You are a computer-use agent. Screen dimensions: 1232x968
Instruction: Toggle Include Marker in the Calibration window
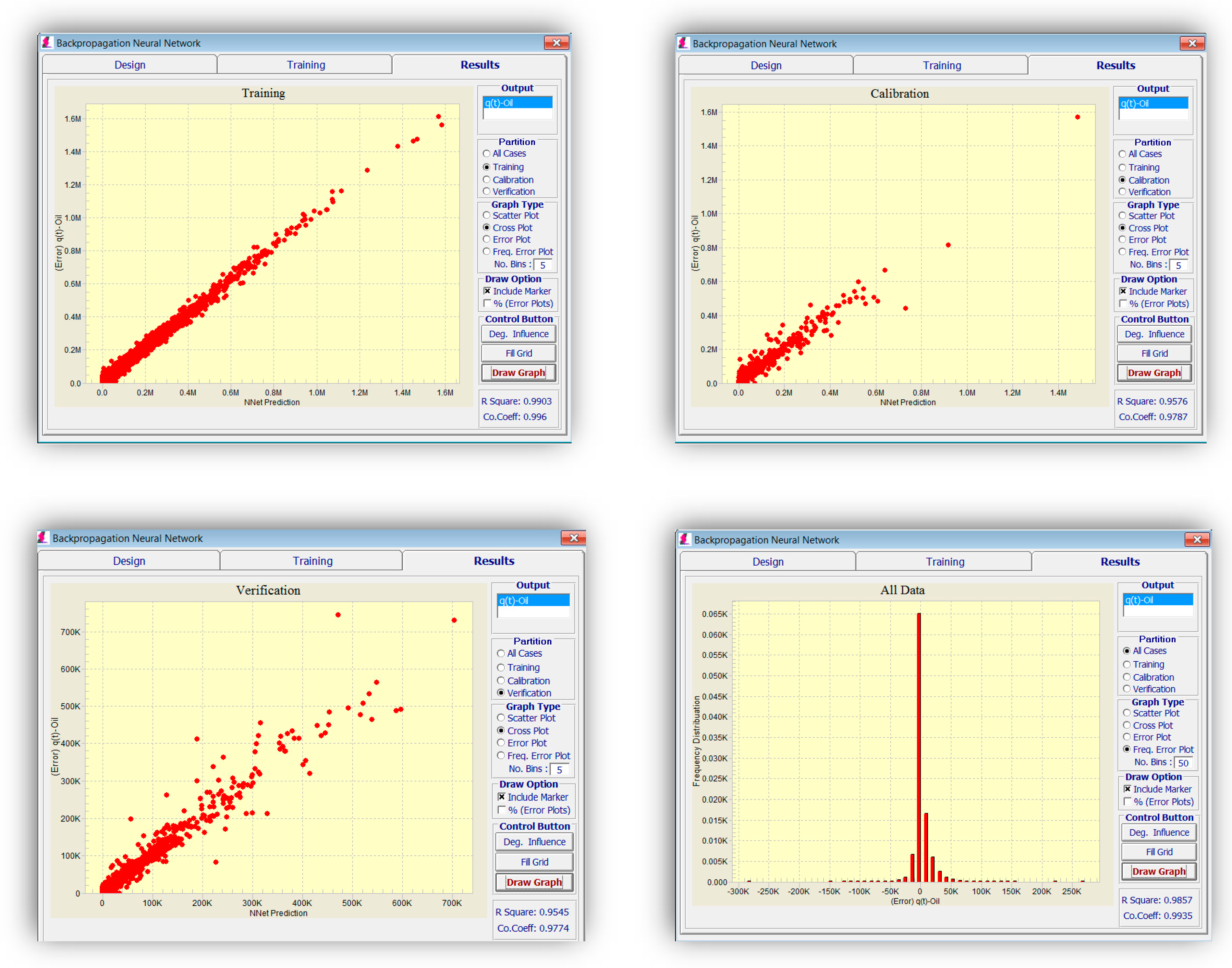coord(1153,291)
